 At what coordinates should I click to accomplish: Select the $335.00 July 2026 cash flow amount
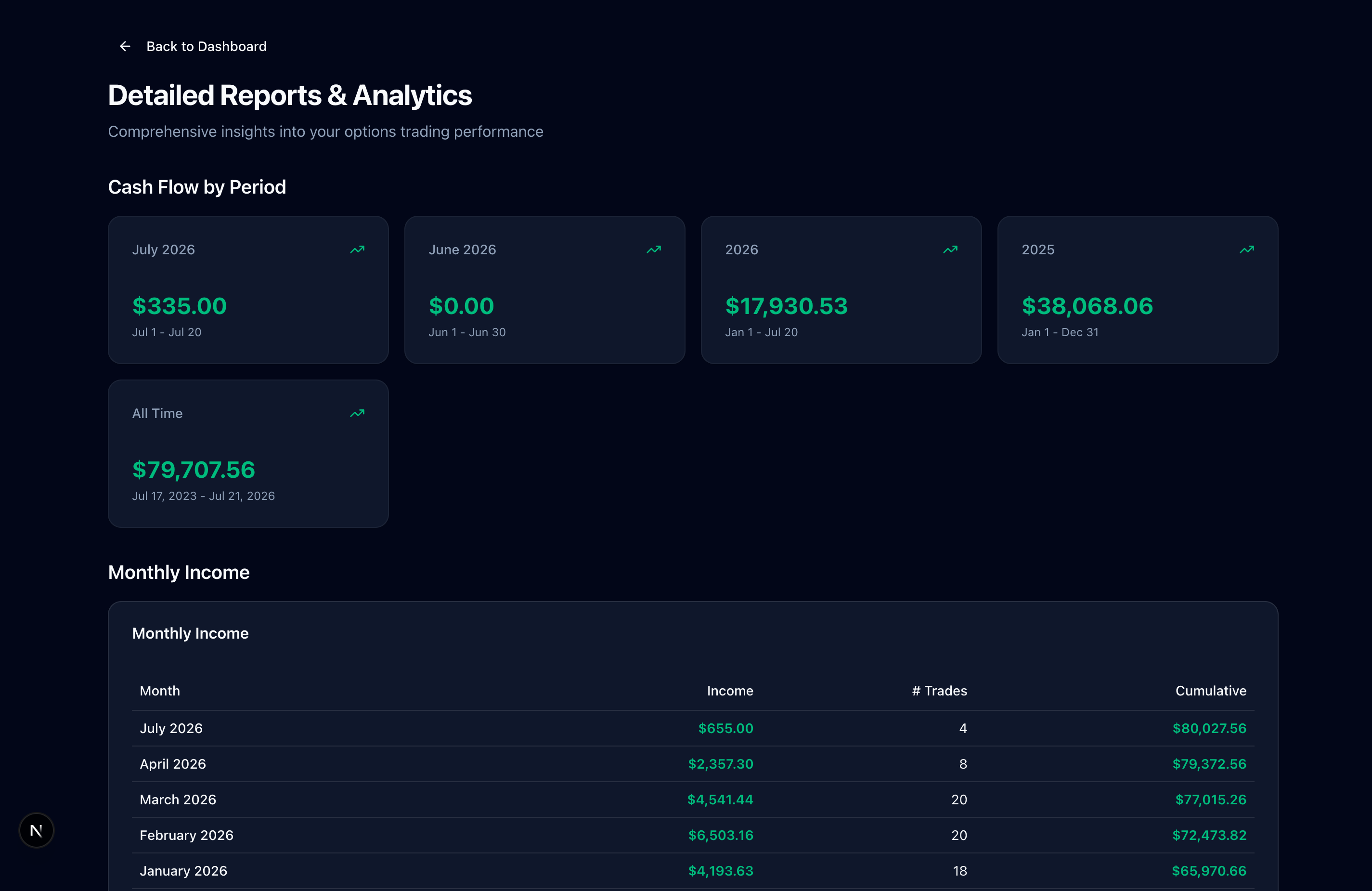pyautogui.click(x=179, y=306)
